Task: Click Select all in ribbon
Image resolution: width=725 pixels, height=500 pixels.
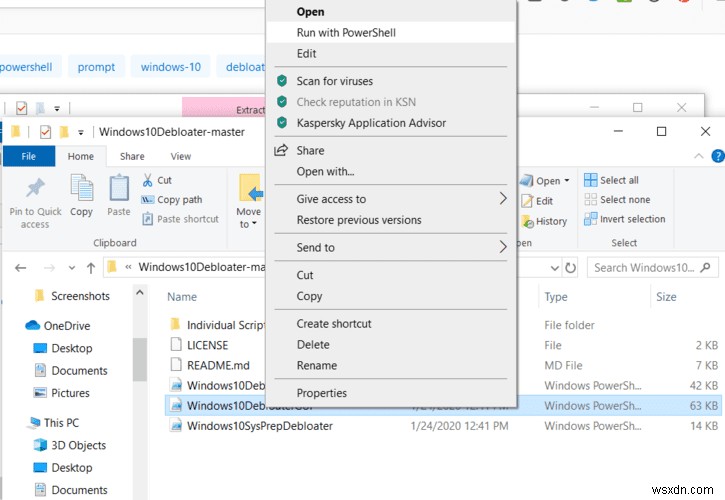Action: [611, 180]
